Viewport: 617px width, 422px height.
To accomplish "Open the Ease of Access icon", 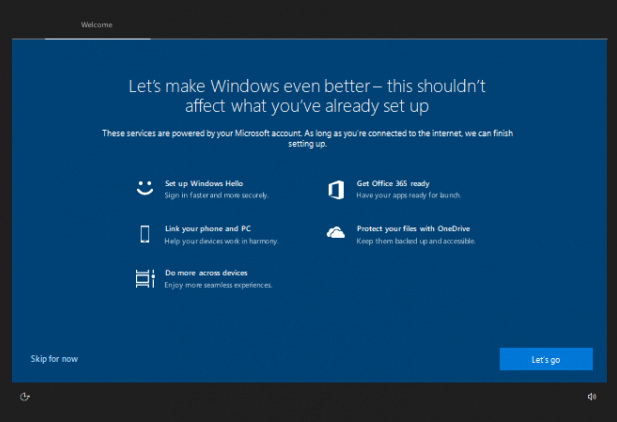I will click(x=25, y=396).
